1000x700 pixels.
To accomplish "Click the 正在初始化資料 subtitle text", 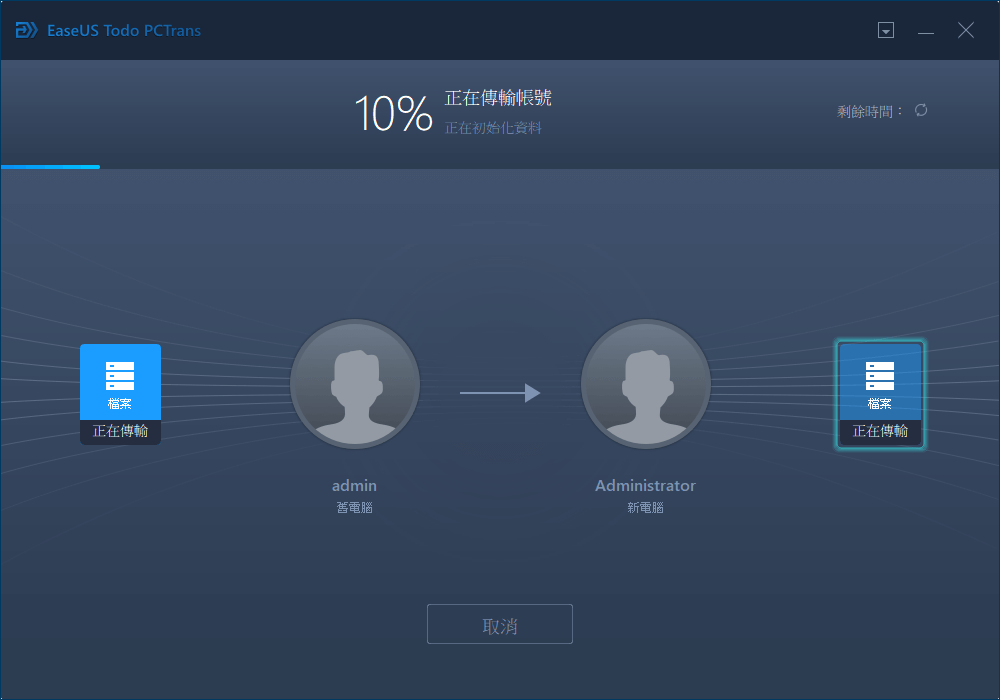I will (494, 128).
